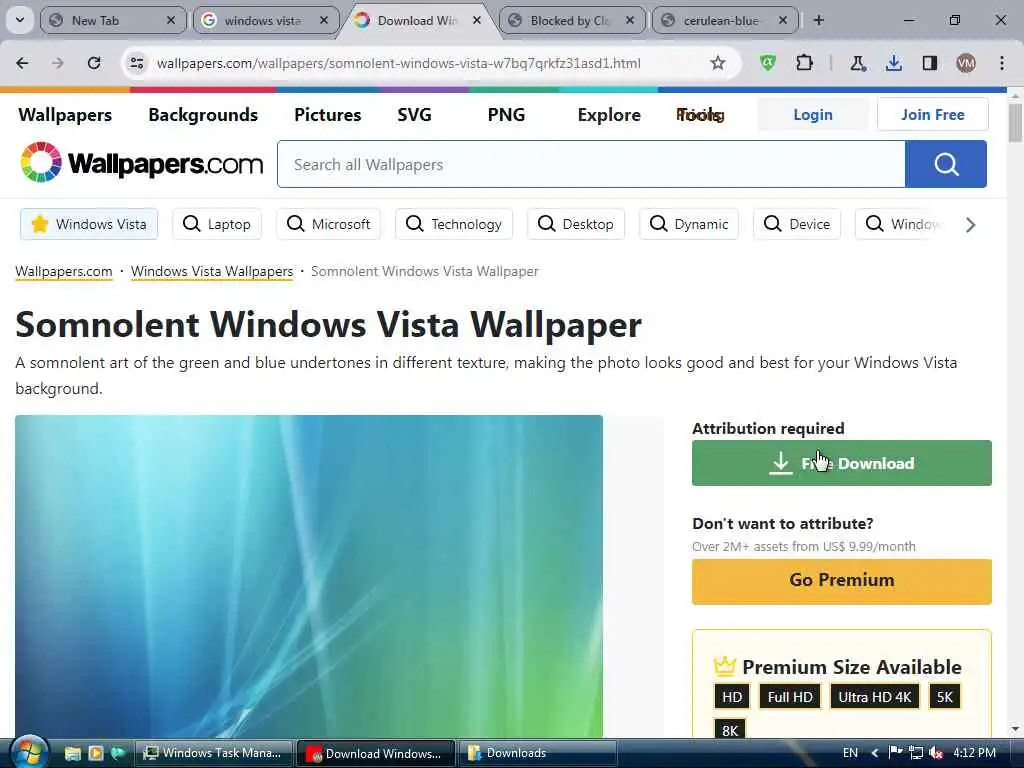Open a new tab with plus button
This screenshot has width=1024, height=768.
[x=818, y=20]
